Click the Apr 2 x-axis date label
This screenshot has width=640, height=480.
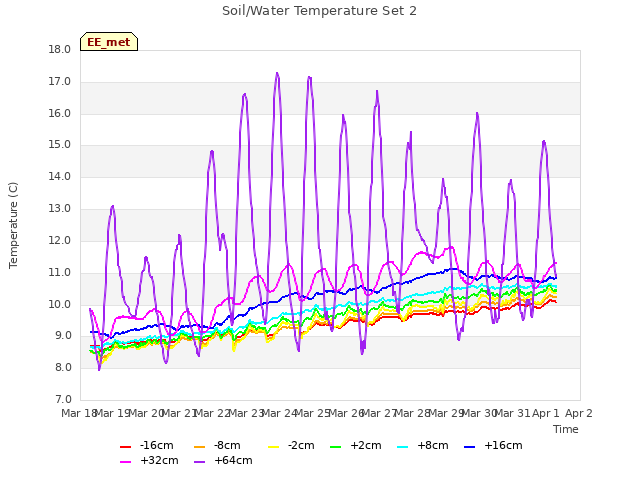[579, 413]
